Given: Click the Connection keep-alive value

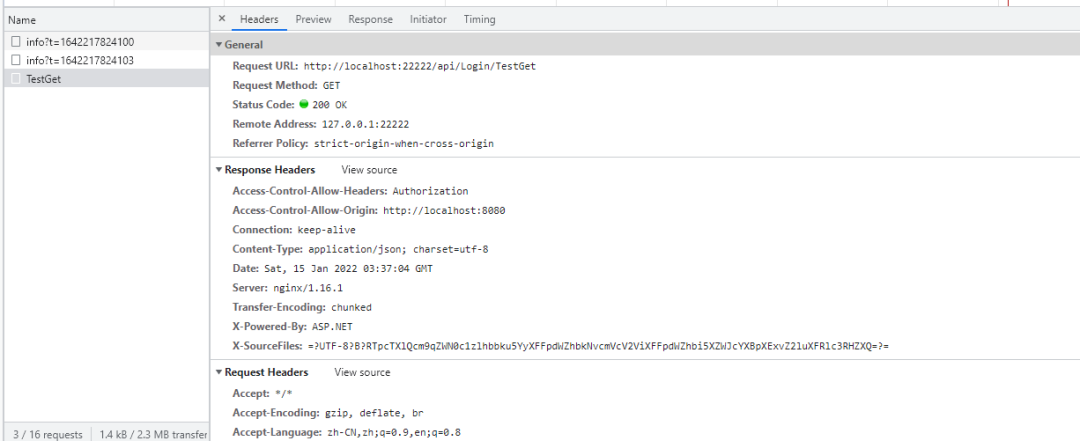Looking at the screenshot, I should coord(326,229).
